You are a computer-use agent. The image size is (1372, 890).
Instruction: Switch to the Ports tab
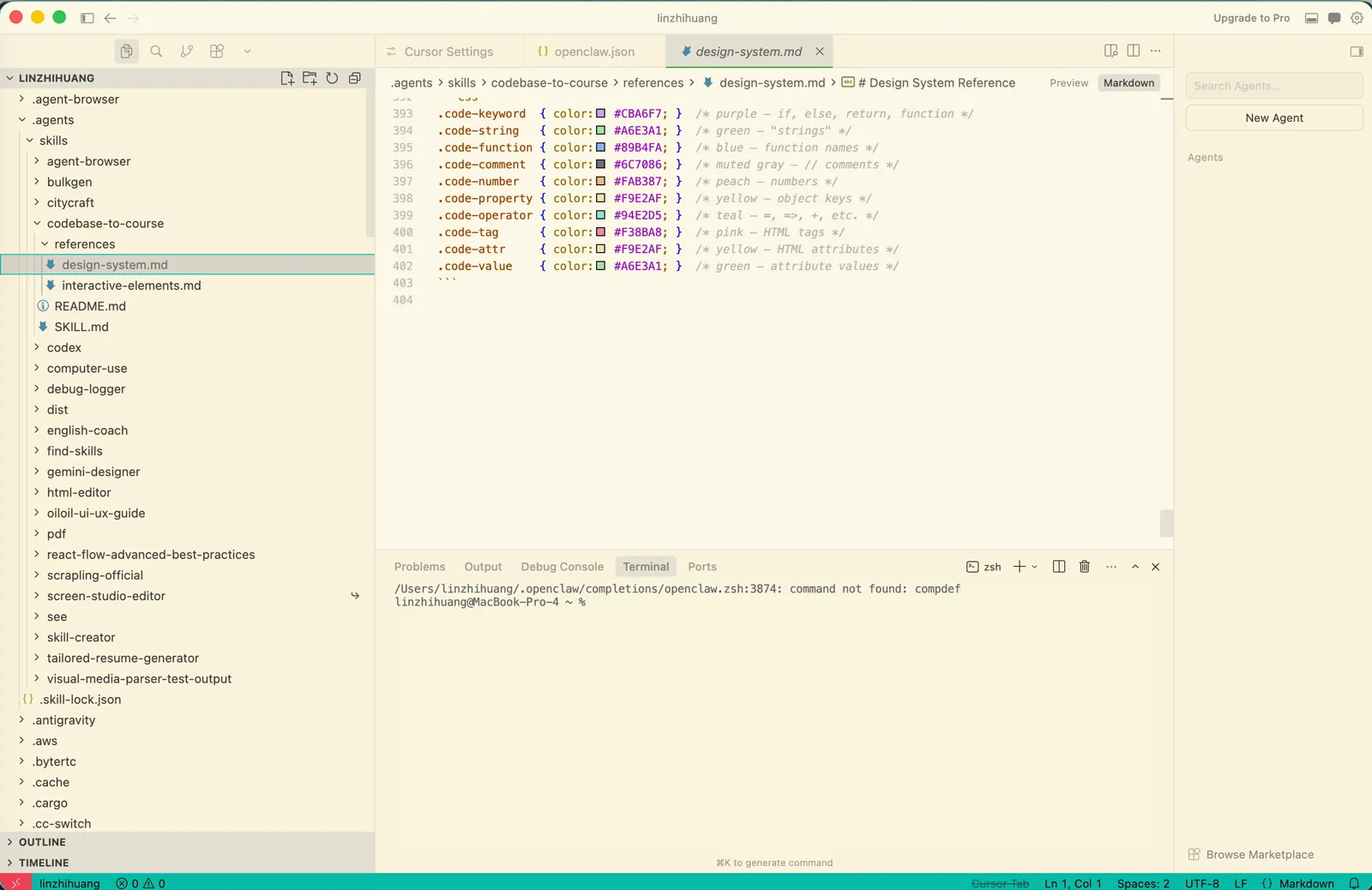pos(701,567)
